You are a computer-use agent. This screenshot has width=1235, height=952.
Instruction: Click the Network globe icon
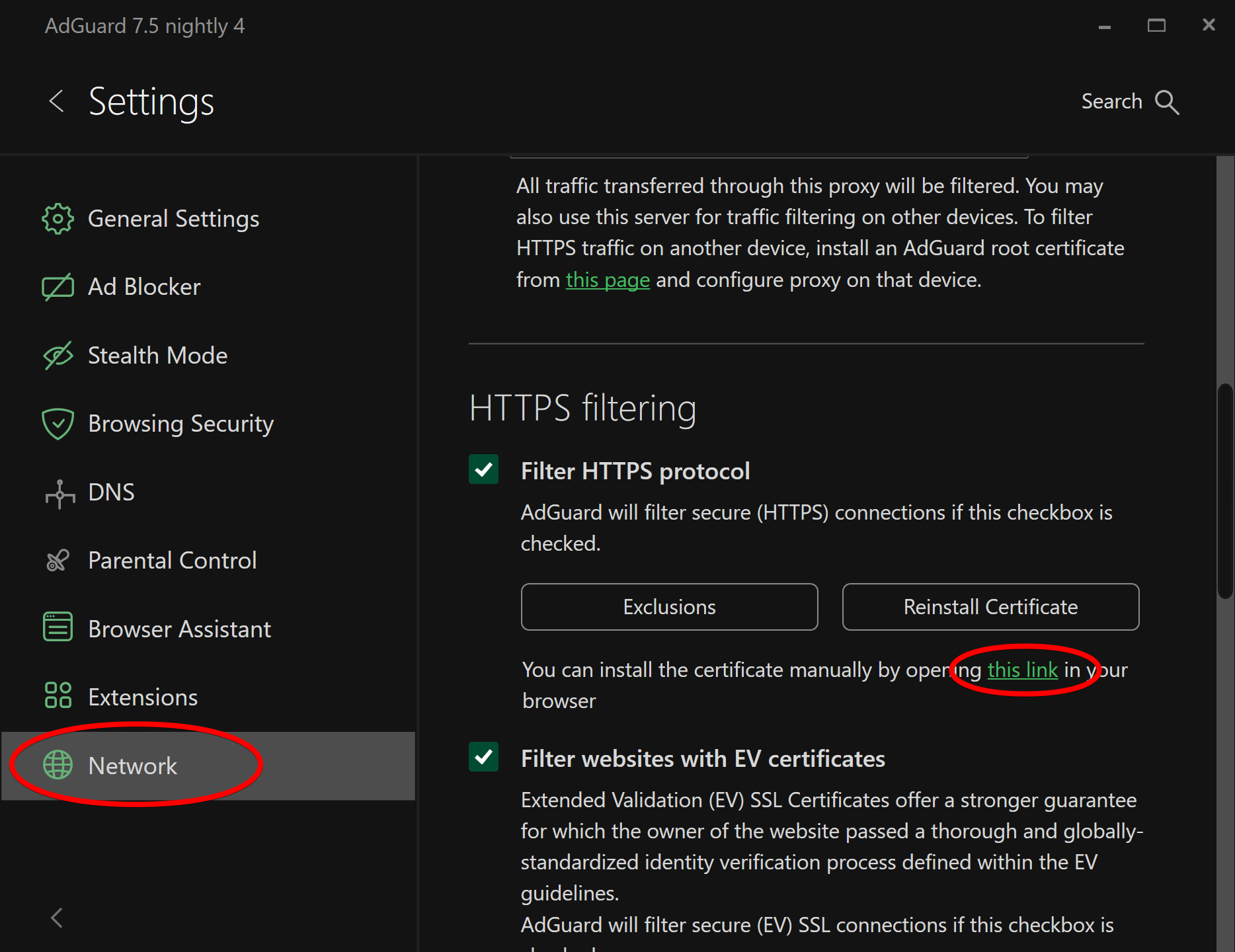58,765
